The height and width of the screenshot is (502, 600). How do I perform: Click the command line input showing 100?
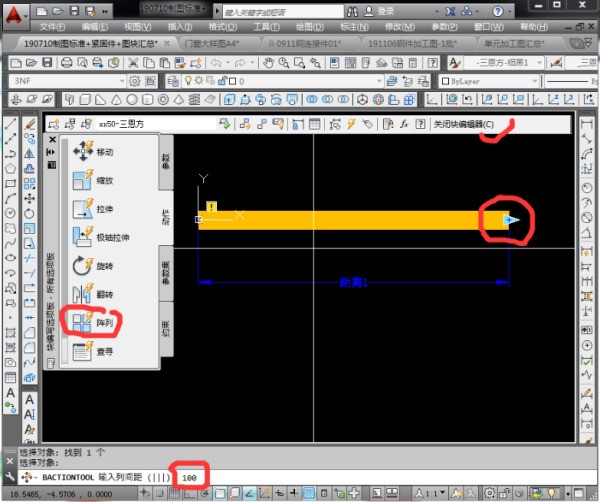189,478
